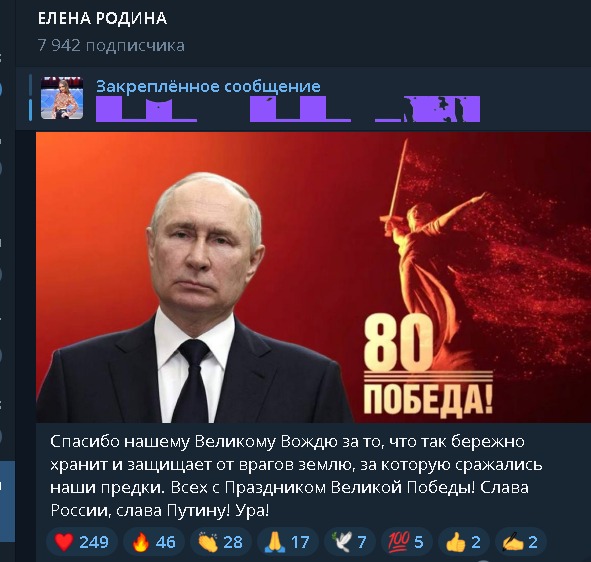Image resolution: width=591 pixels, height=562 pixels.
Task: Click the 100 points reaction with 5
Action: (407, 542)
